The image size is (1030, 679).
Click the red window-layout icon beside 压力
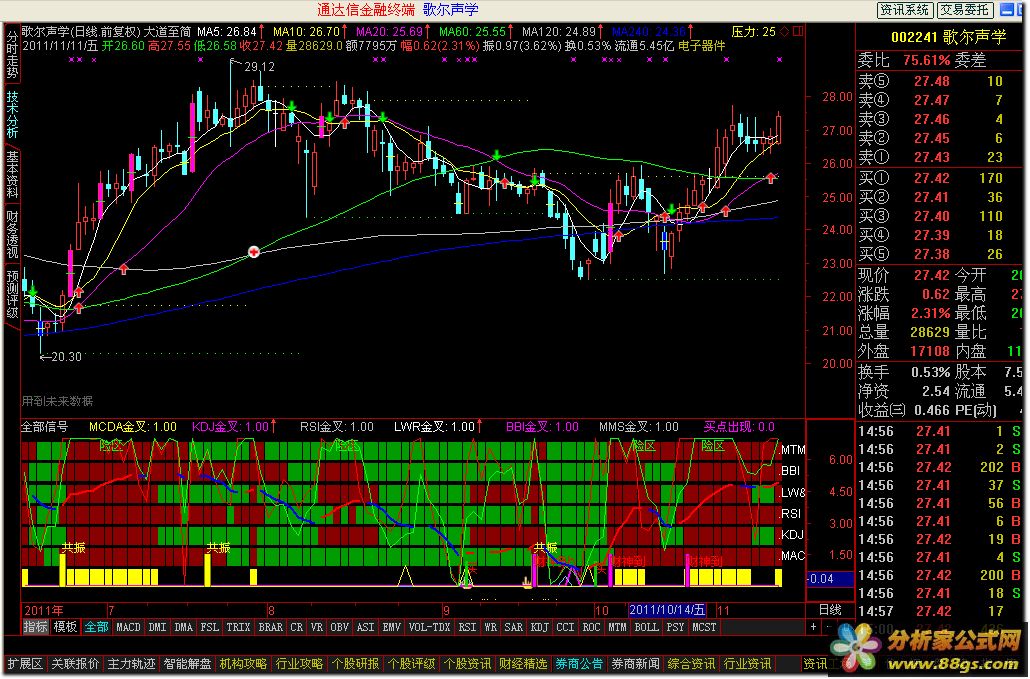click(x=798, y=32)
